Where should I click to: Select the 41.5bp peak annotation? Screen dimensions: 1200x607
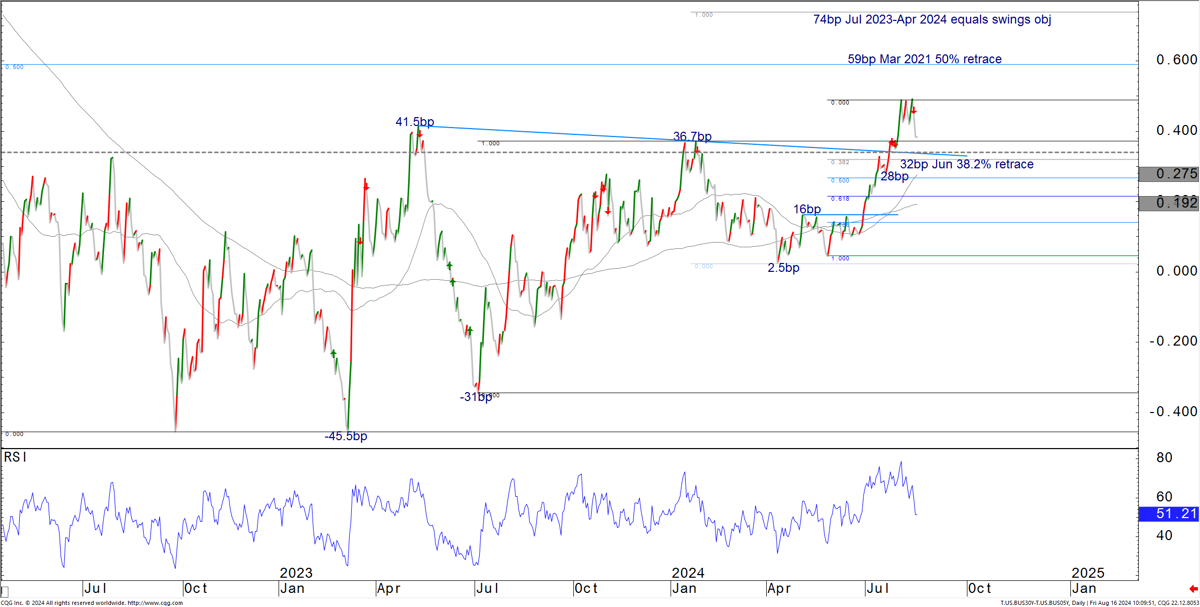[414, 122]
